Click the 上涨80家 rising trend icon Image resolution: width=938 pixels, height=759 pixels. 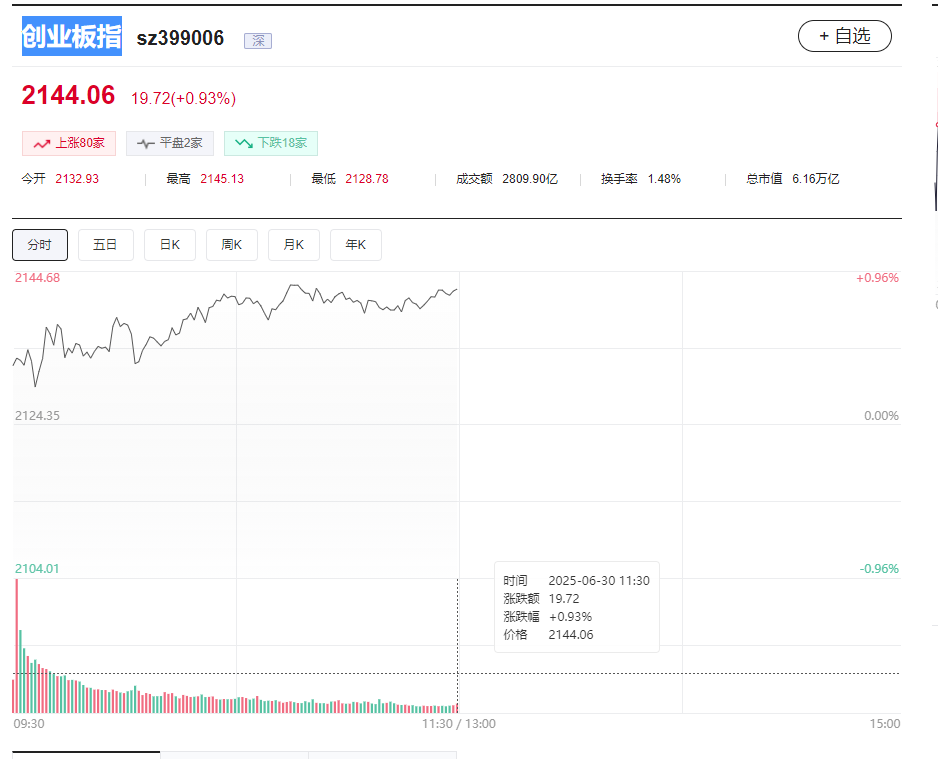(42, 143)
